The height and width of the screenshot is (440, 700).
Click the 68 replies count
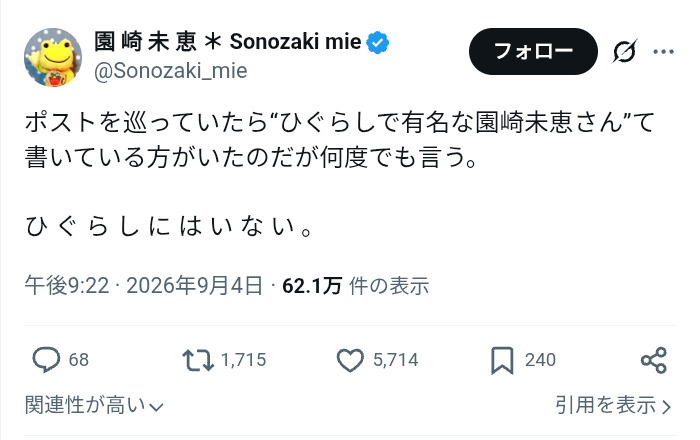tap(79, 360)
